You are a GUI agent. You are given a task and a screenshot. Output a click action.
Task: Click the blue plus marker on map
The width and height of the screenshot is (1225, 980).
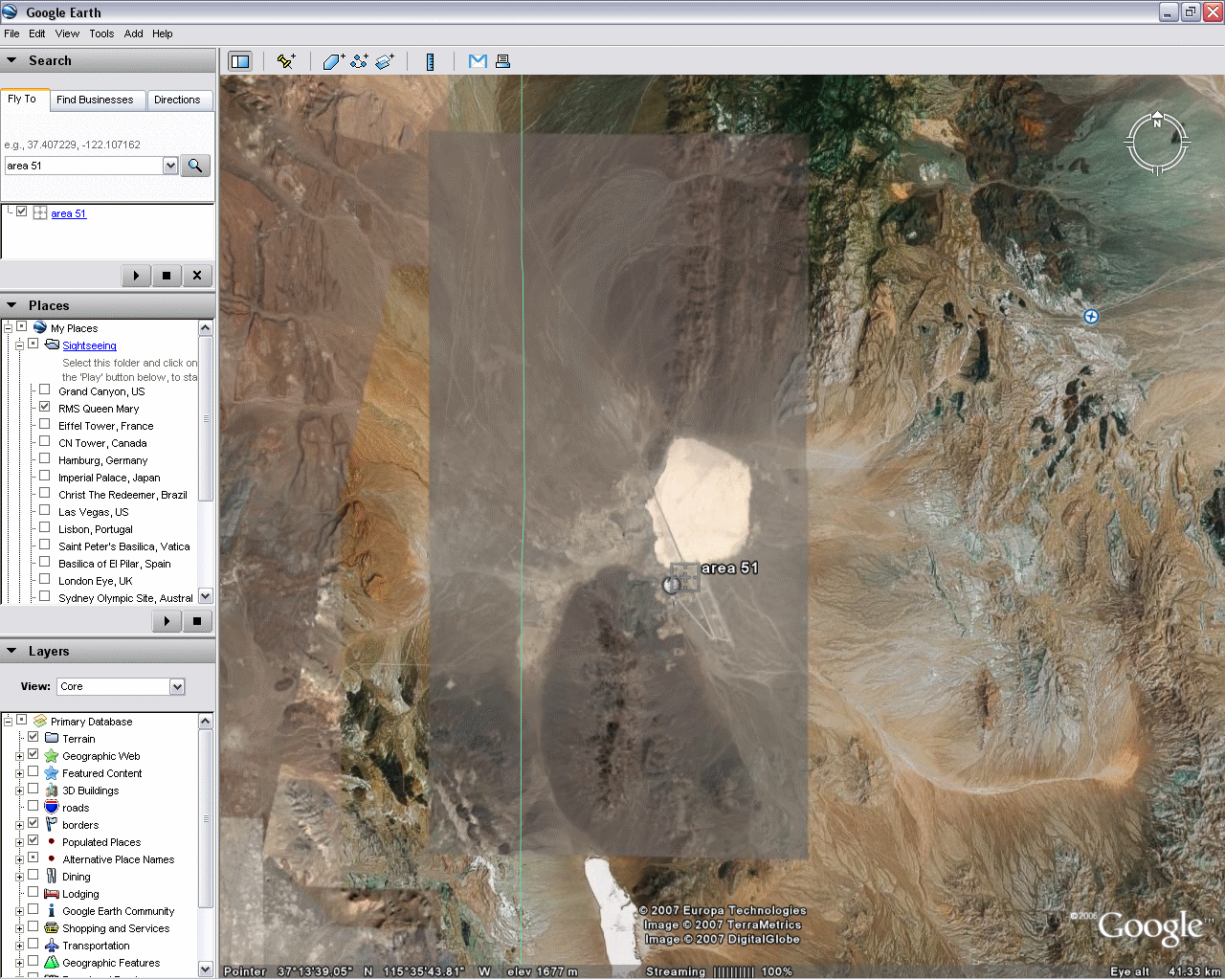(1091, 316)
